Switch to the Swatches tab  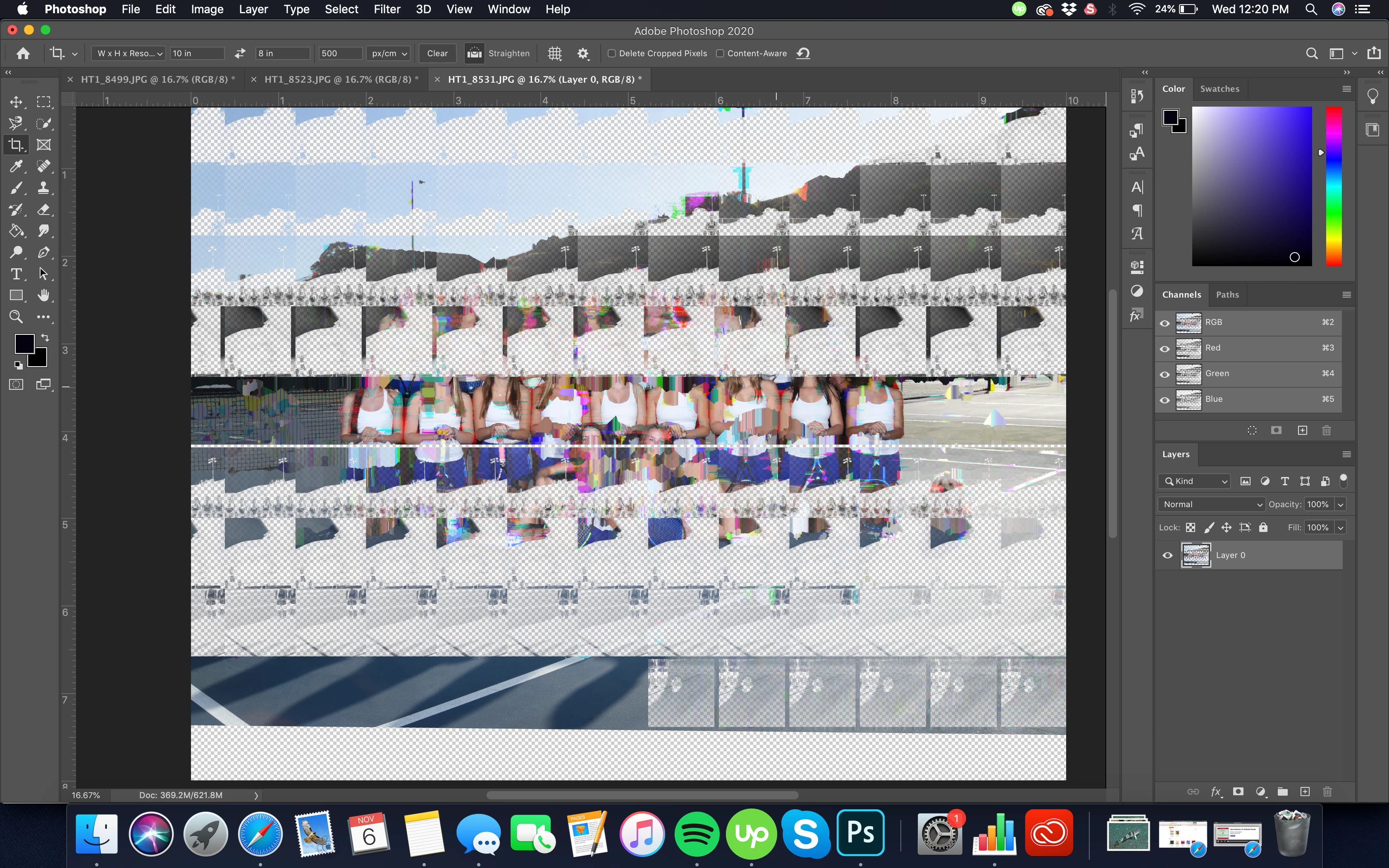point(1220,89)
